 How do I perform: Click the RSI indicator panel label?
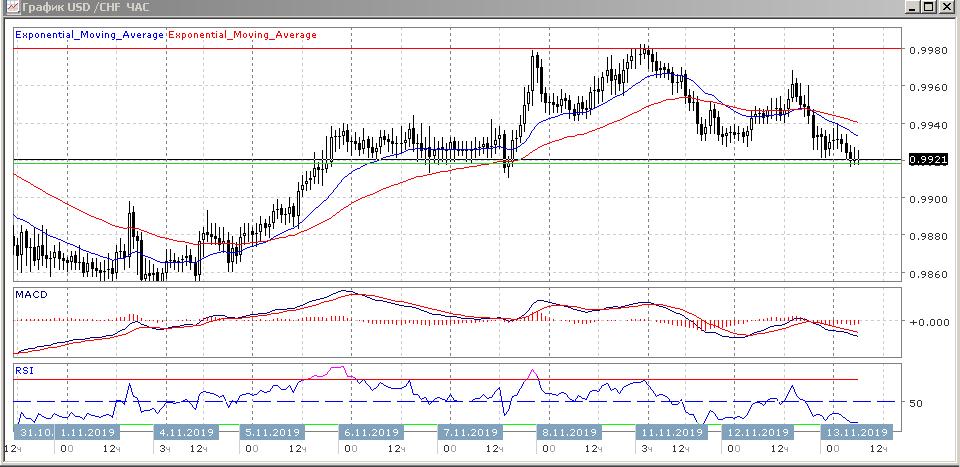24,370
